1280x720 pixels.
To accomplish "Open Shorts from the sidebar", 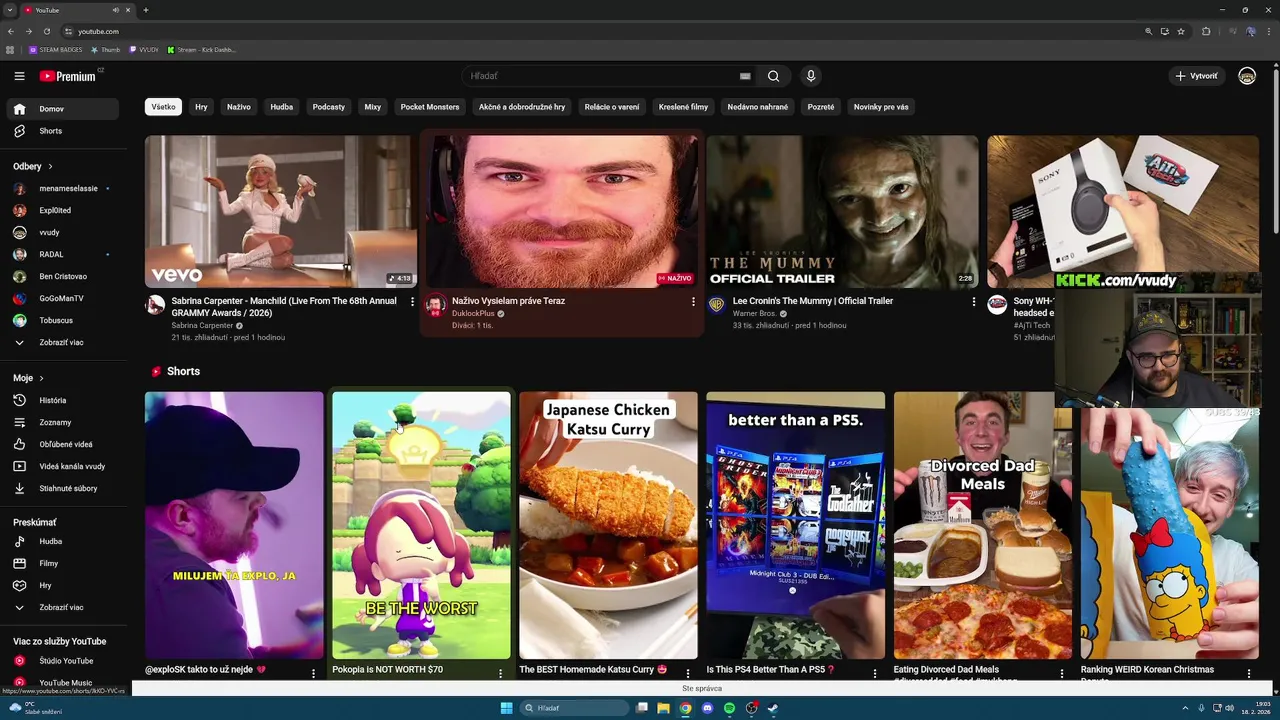I will (62, 131).
